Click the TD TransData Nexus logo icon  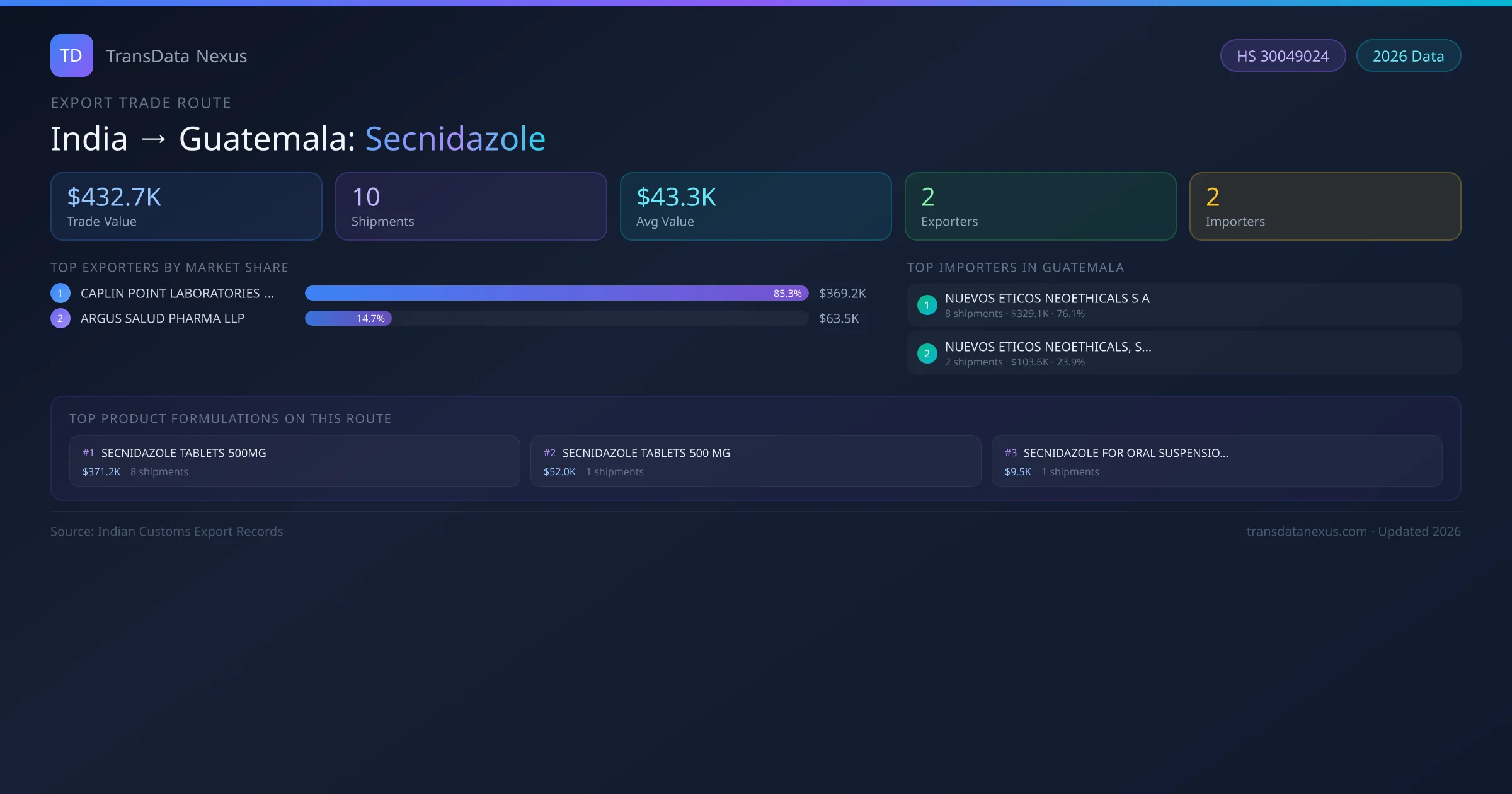[x=71, y=55]
